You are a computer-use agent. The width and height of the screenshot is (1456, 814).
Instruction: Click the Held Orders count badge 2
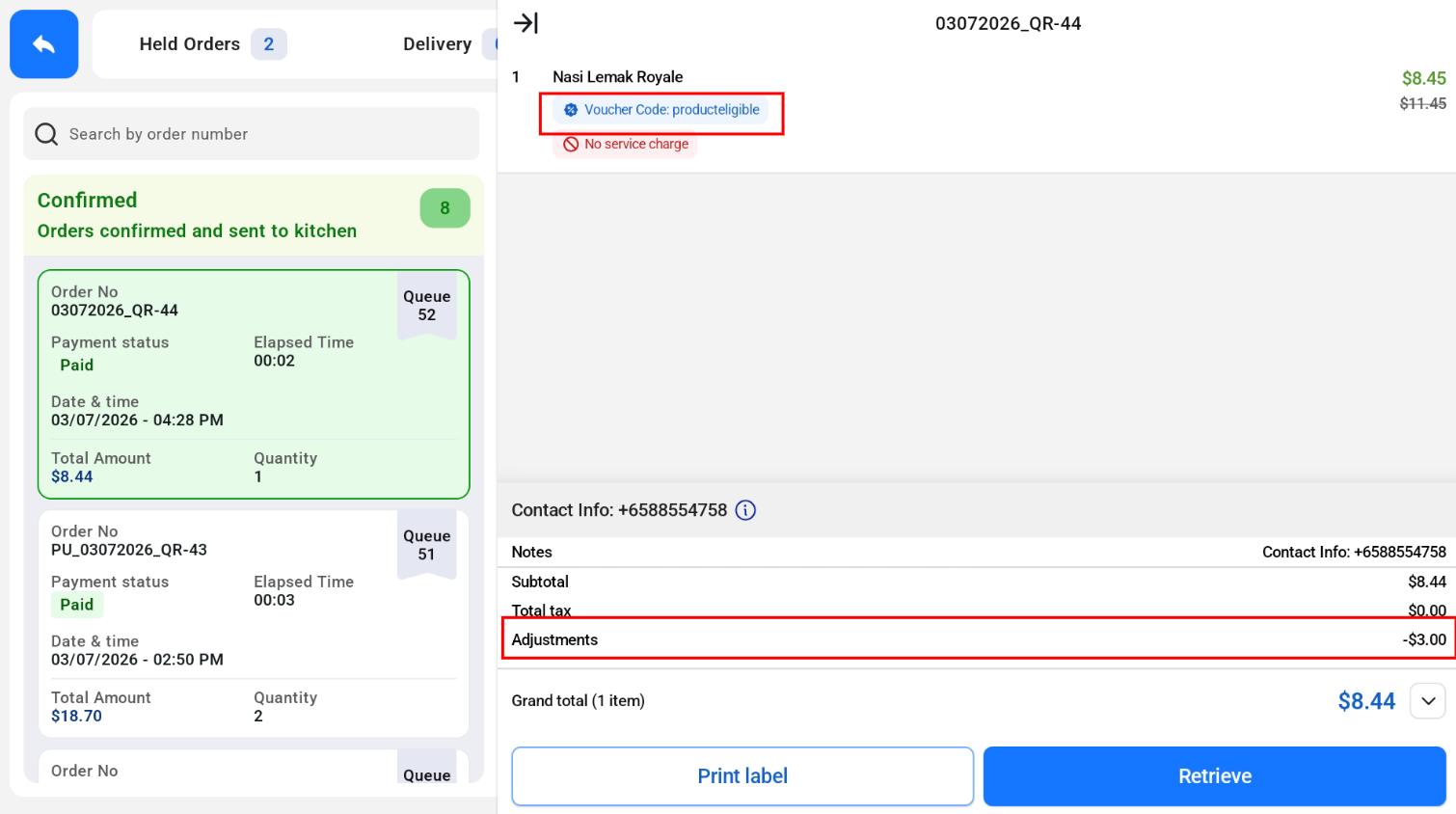pyautogui.click(x=269, y=44)
